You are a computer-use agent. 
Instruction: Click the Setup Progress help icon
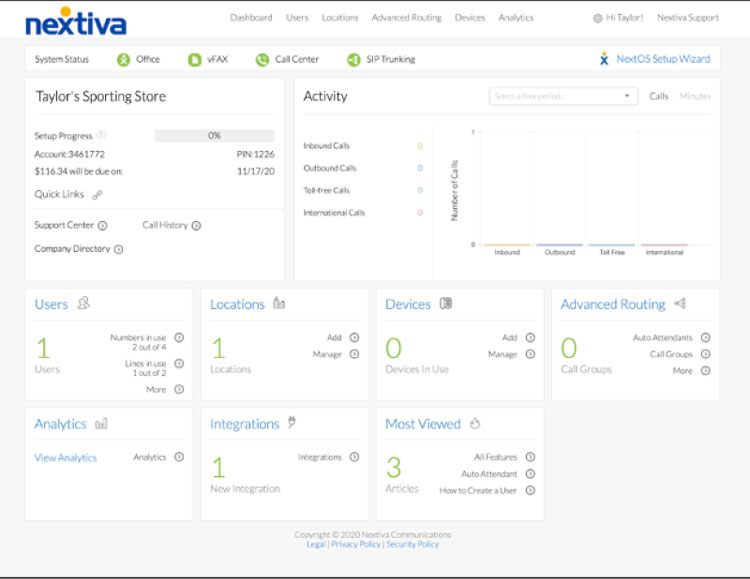[102, 135]
